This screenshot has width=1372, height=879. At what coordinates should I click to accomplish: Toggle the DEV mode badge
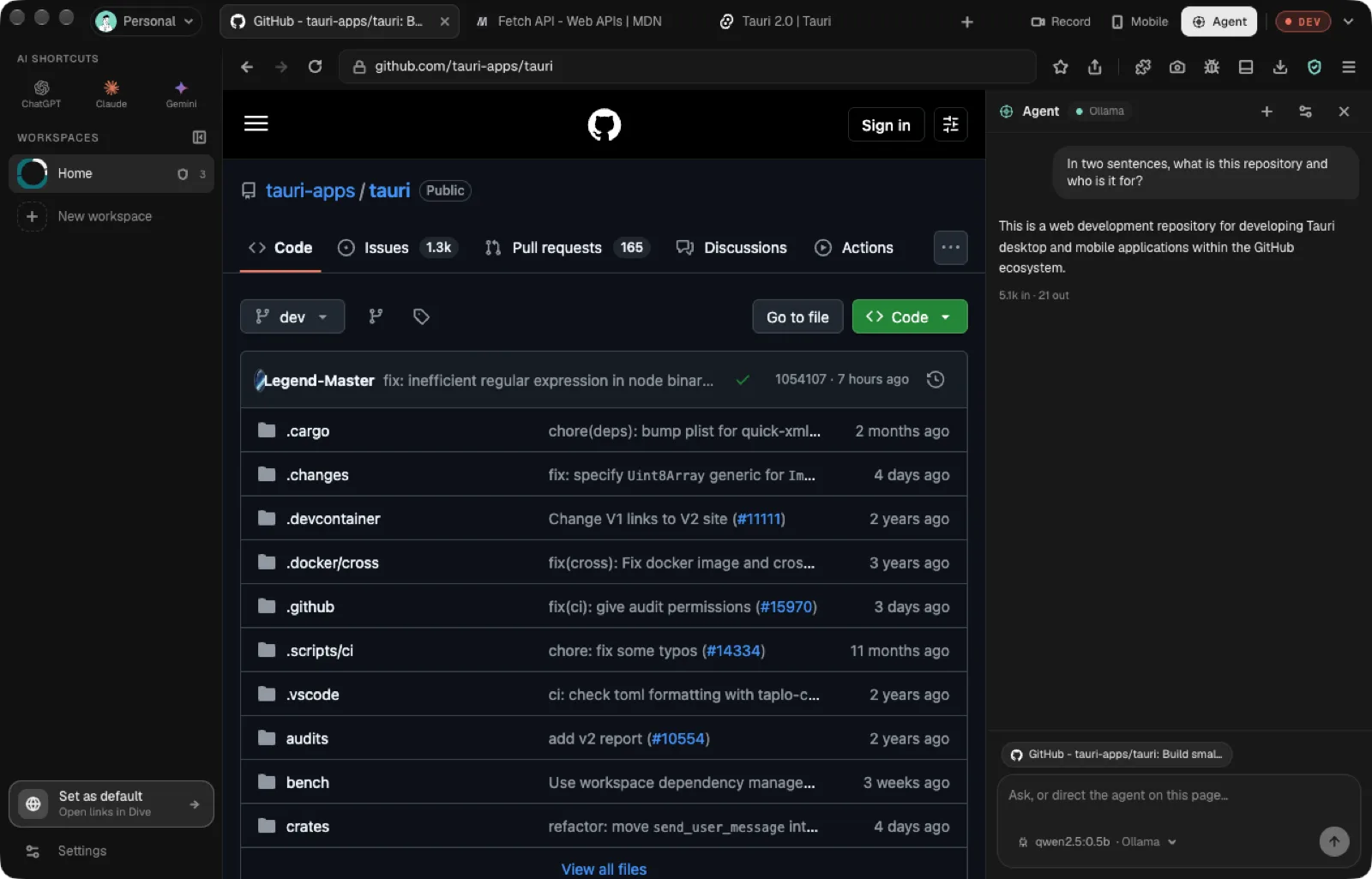click(1303, 21)
